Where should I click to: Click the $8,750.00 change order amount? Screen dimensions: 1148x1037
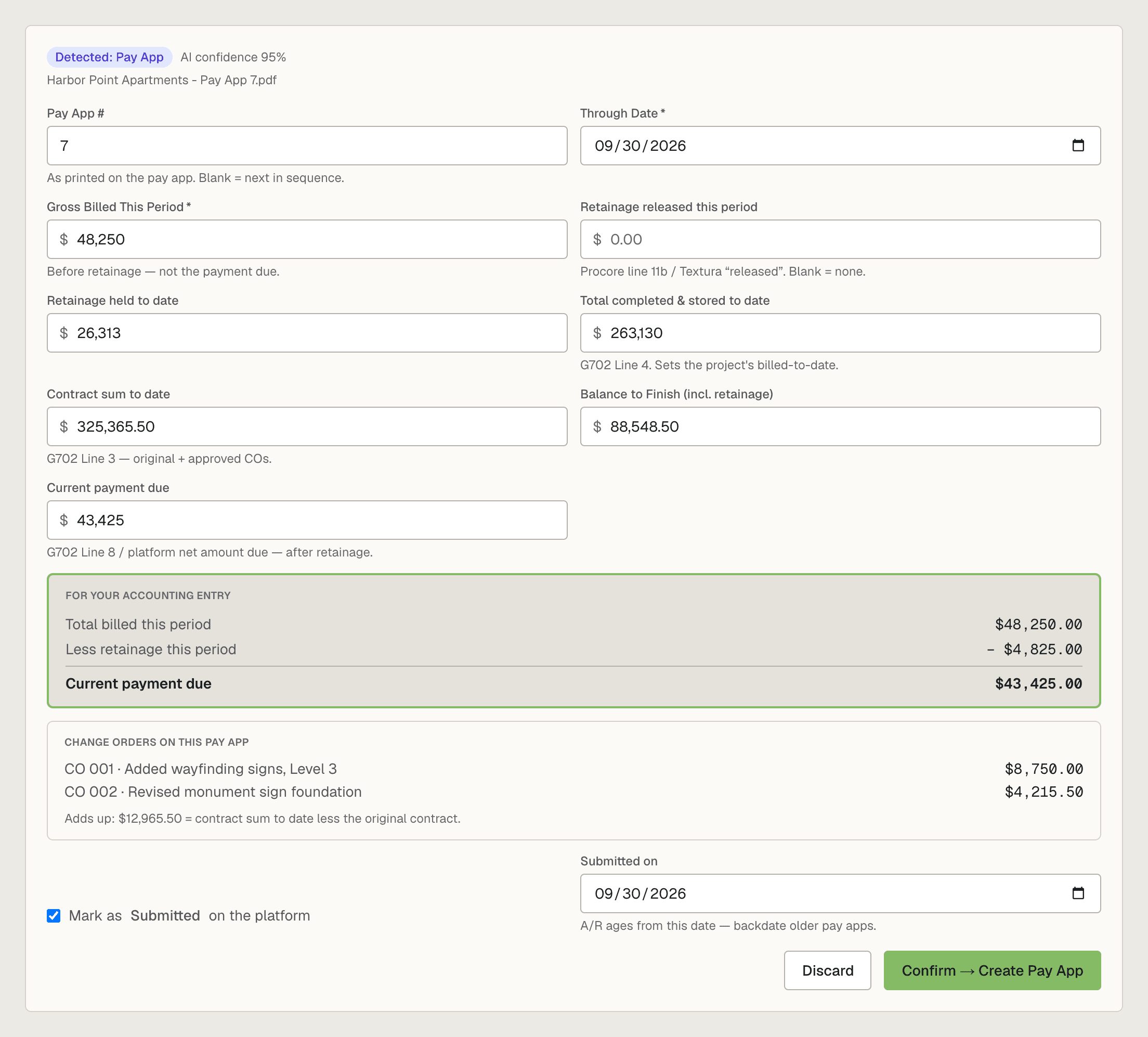point(1044,769)
